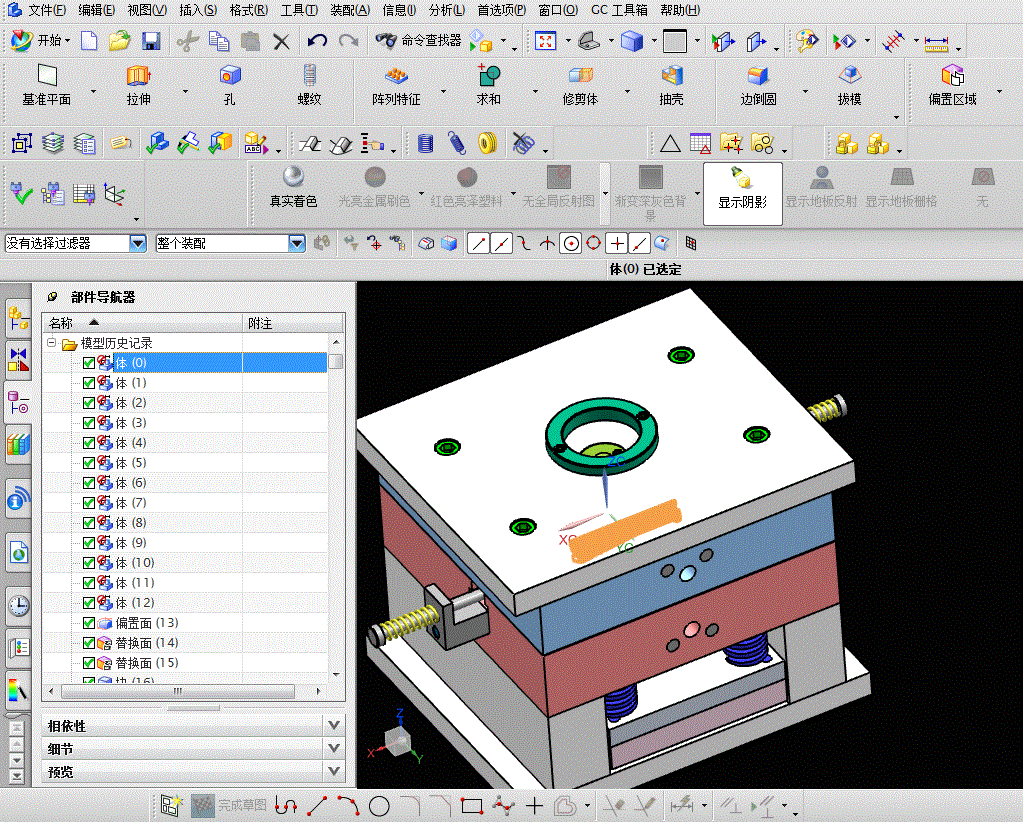Open the 命令查找器 command finder
1023x822 pixels.
(418, 40)
